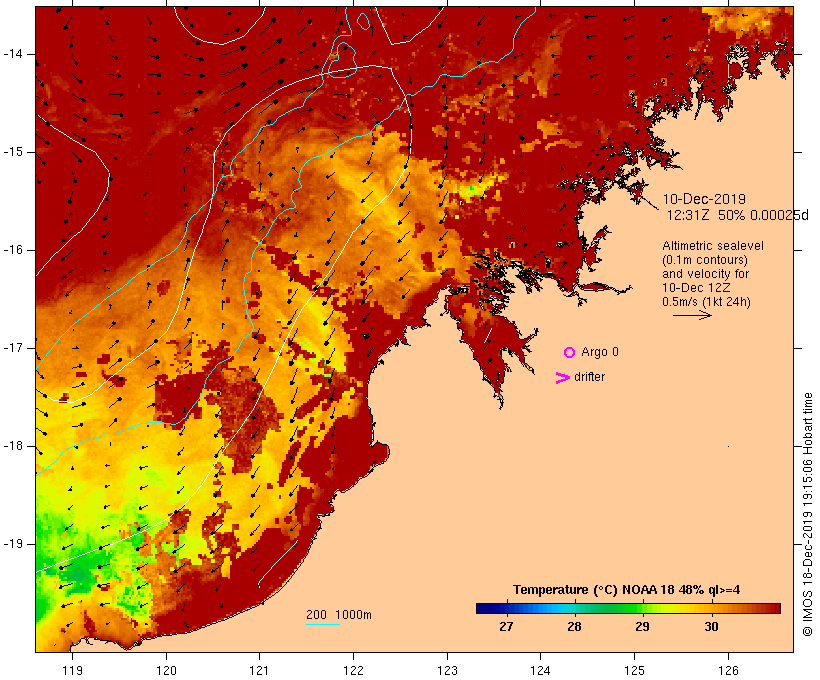Click the longitude axis label 120
Viewport: 820px width, 680px height.
pyautogui.click(x=166, y=670)
